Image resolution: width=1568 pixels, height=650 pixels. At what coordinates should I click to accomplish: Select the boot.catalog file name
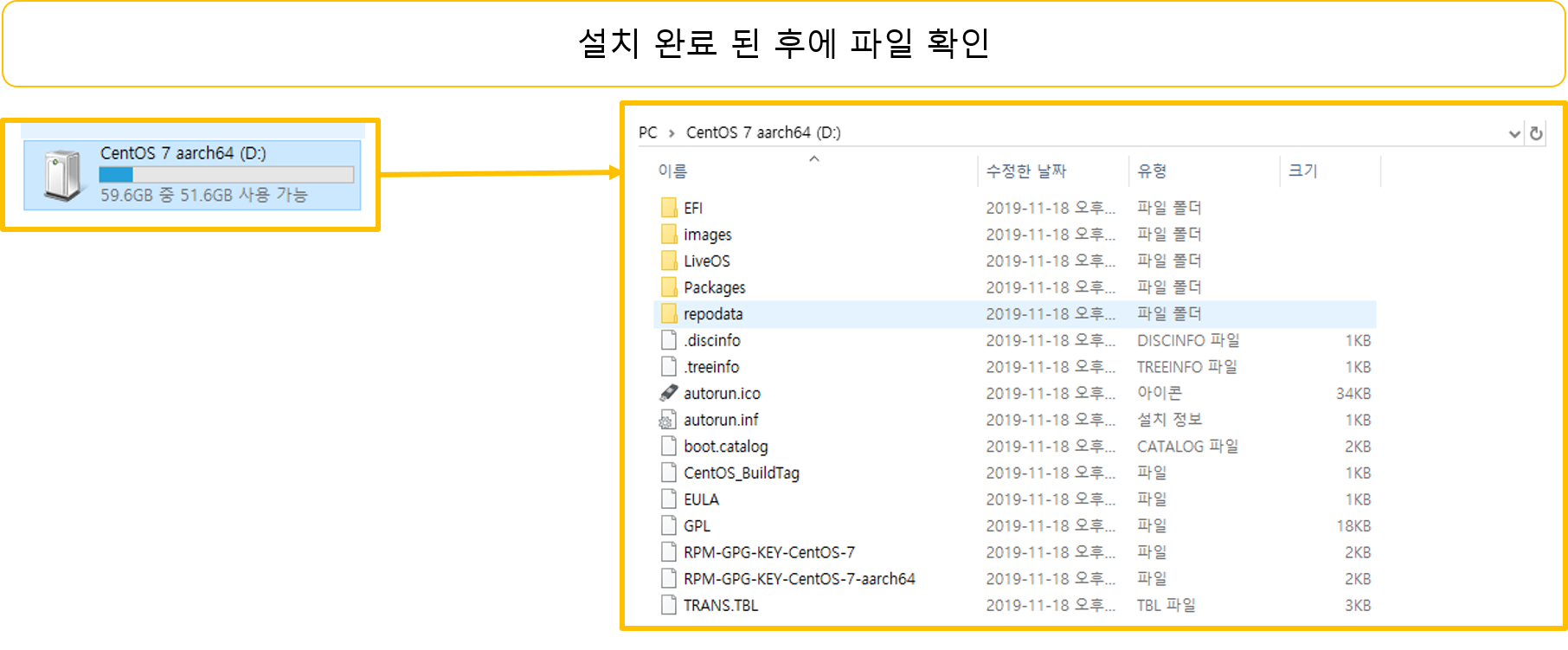[726, 447]
